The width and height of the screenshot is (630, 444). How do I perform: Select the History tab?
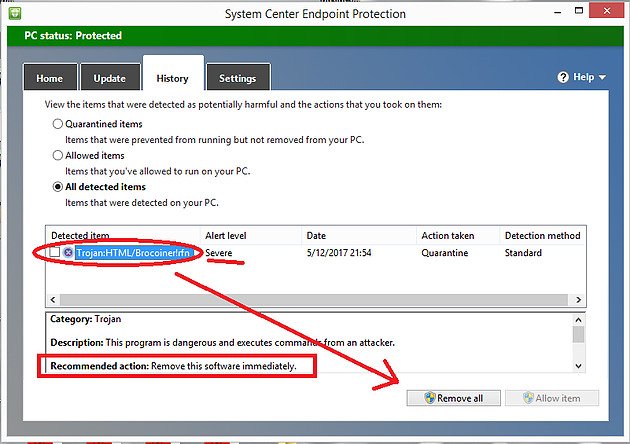(173, 74)
